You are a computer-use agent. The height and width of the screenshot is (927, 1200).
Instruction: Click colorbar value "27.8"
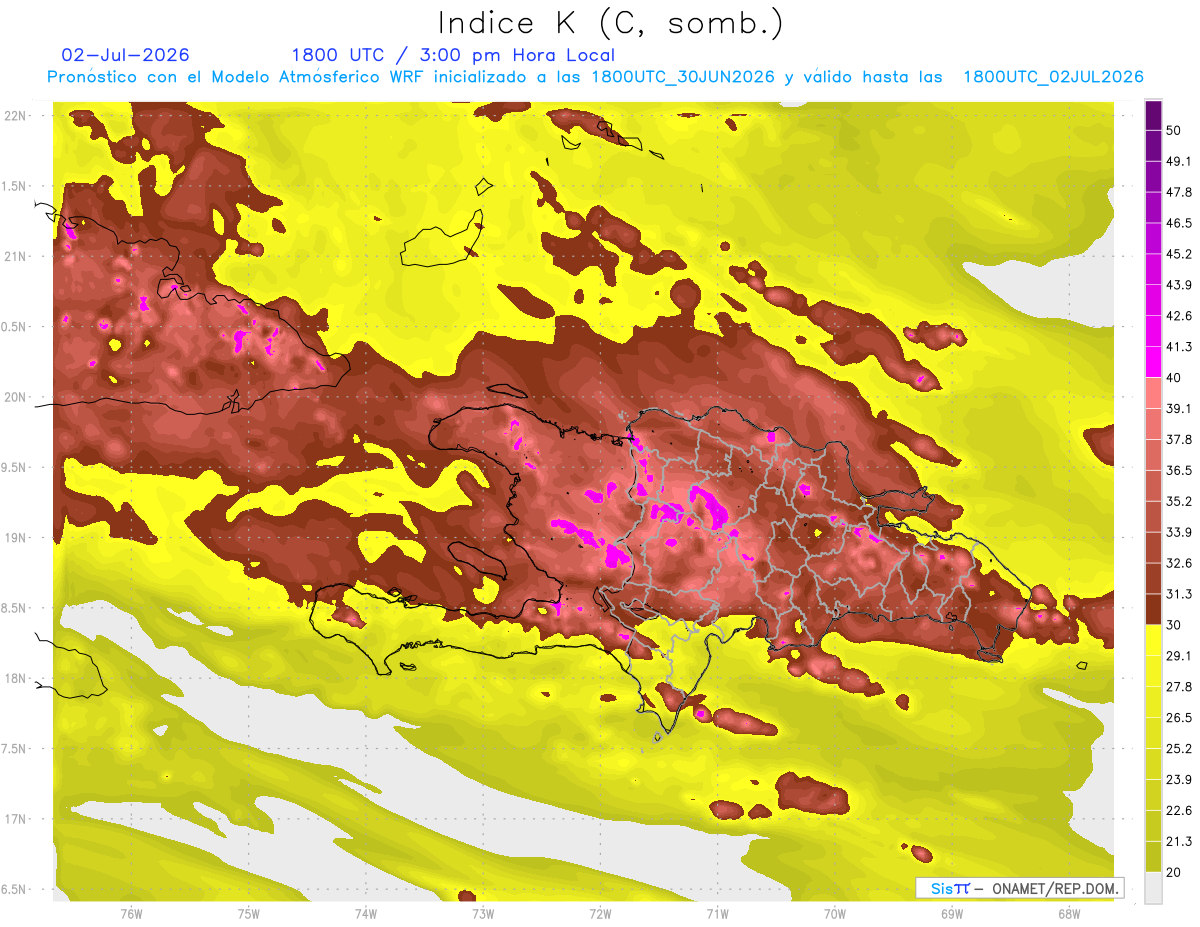pyautogui.click(x=1179, y=687)
